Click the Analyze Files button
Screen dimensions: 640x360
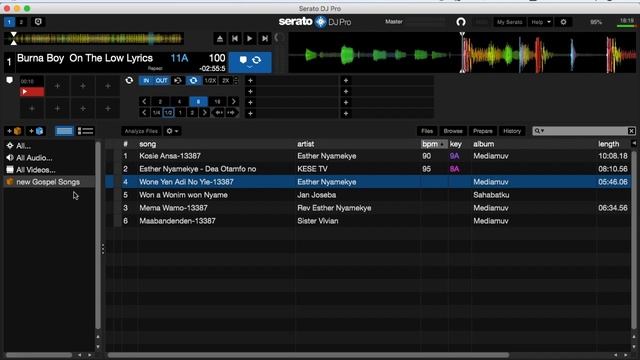coord(141,131)
